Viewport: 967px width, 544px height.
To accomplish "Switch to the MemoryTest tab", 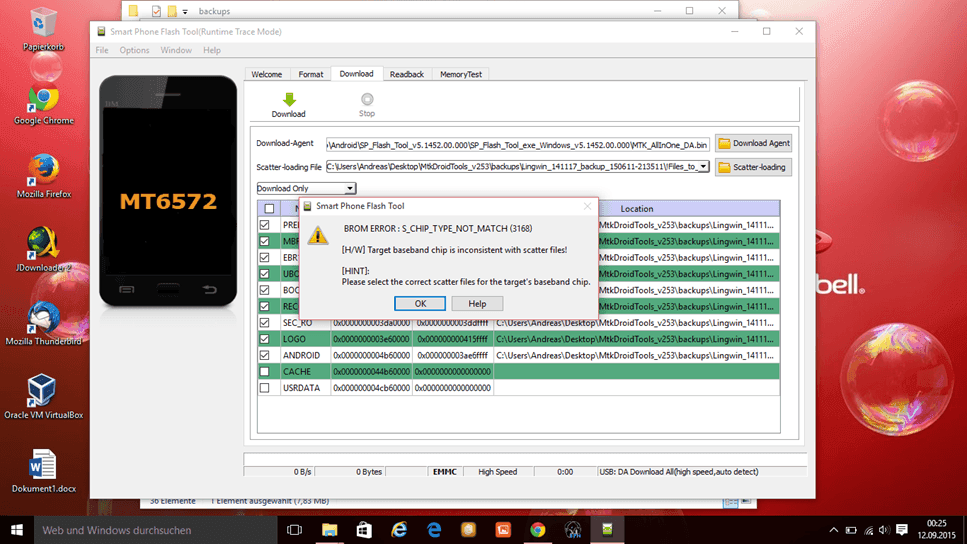I will coord(461,74).
